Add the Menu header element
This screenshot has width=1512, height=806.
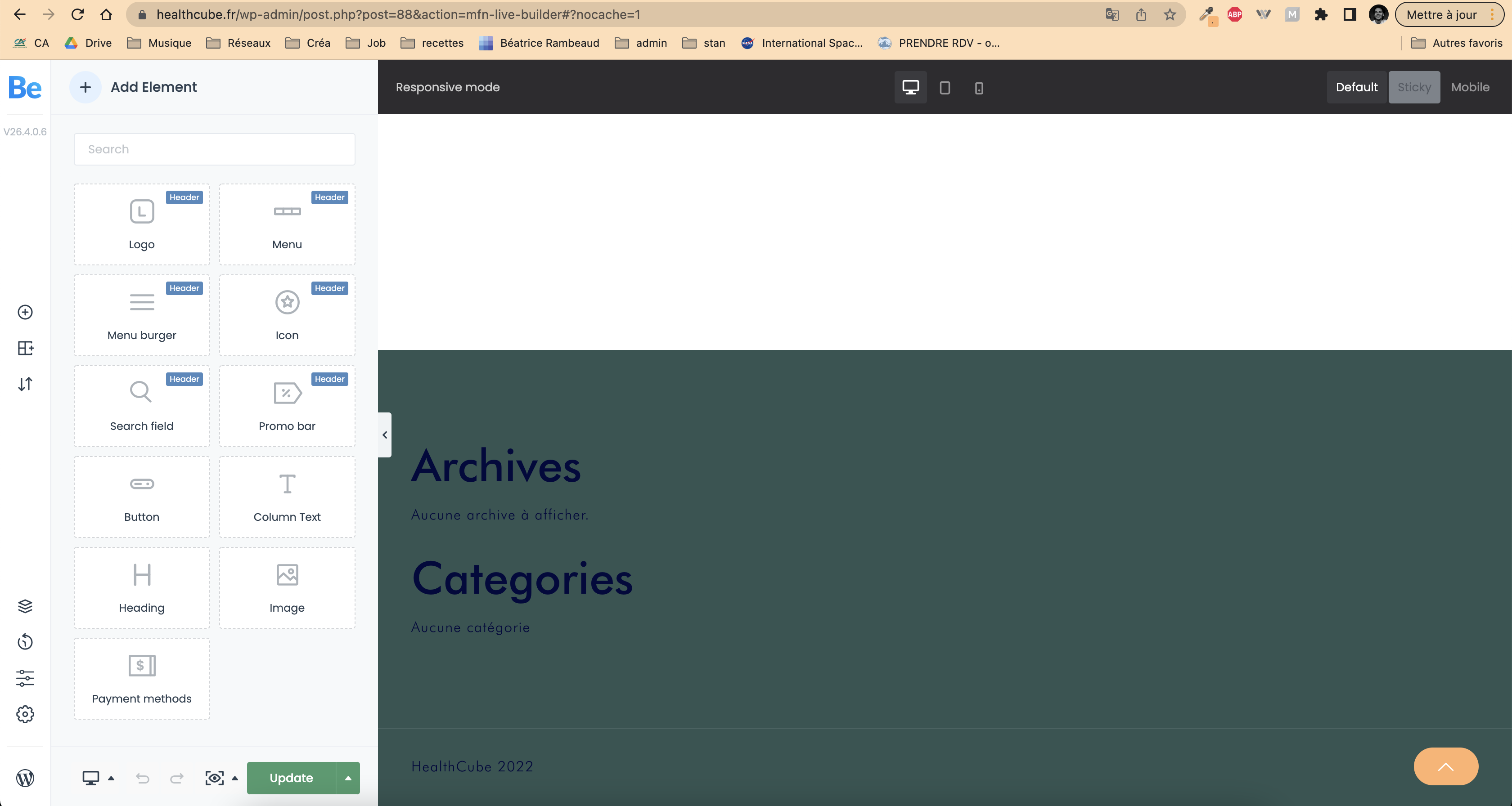tap(287, 224)
